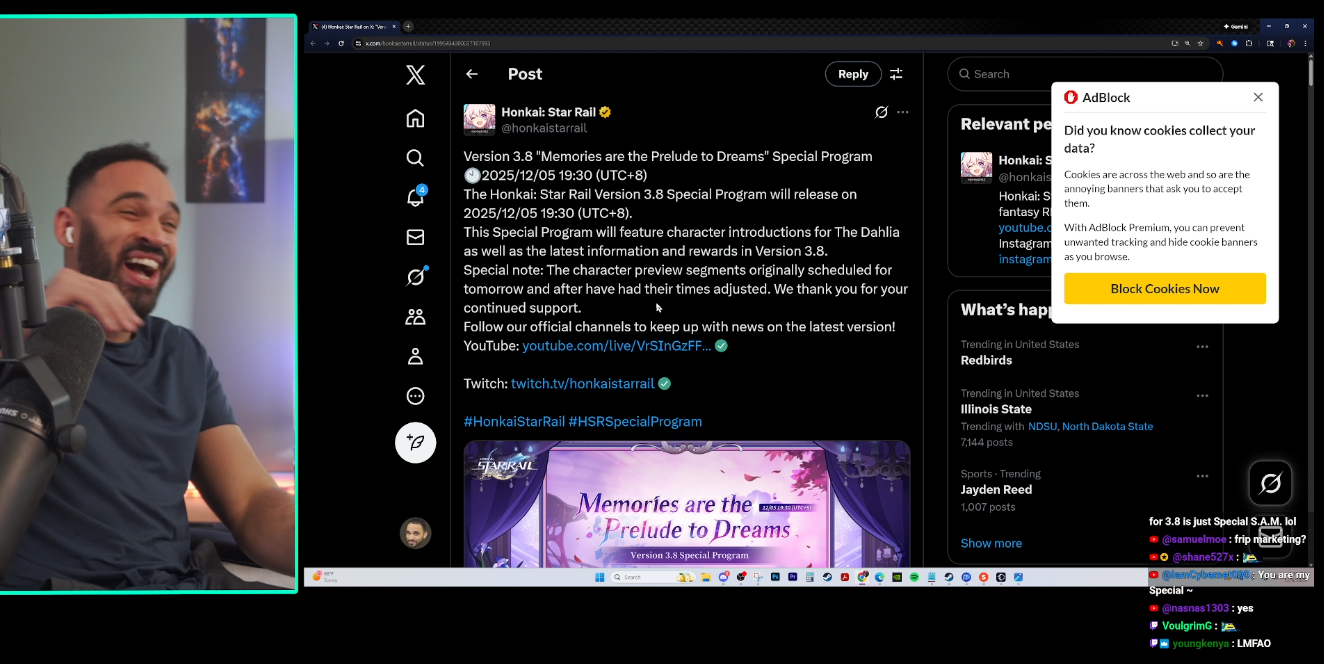
Task: Click Show more under trends
Action: [991, 543]
